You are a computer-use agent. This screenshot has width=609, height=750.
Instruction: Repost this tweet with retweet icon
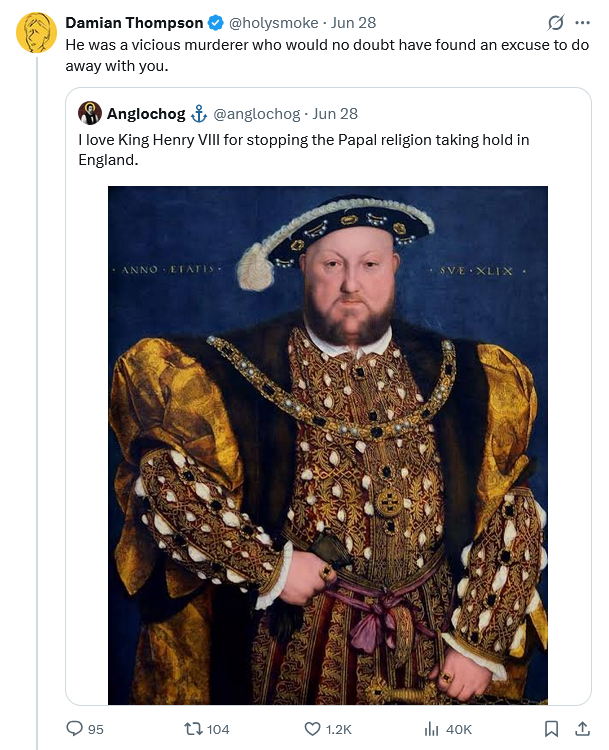(193, 729)
